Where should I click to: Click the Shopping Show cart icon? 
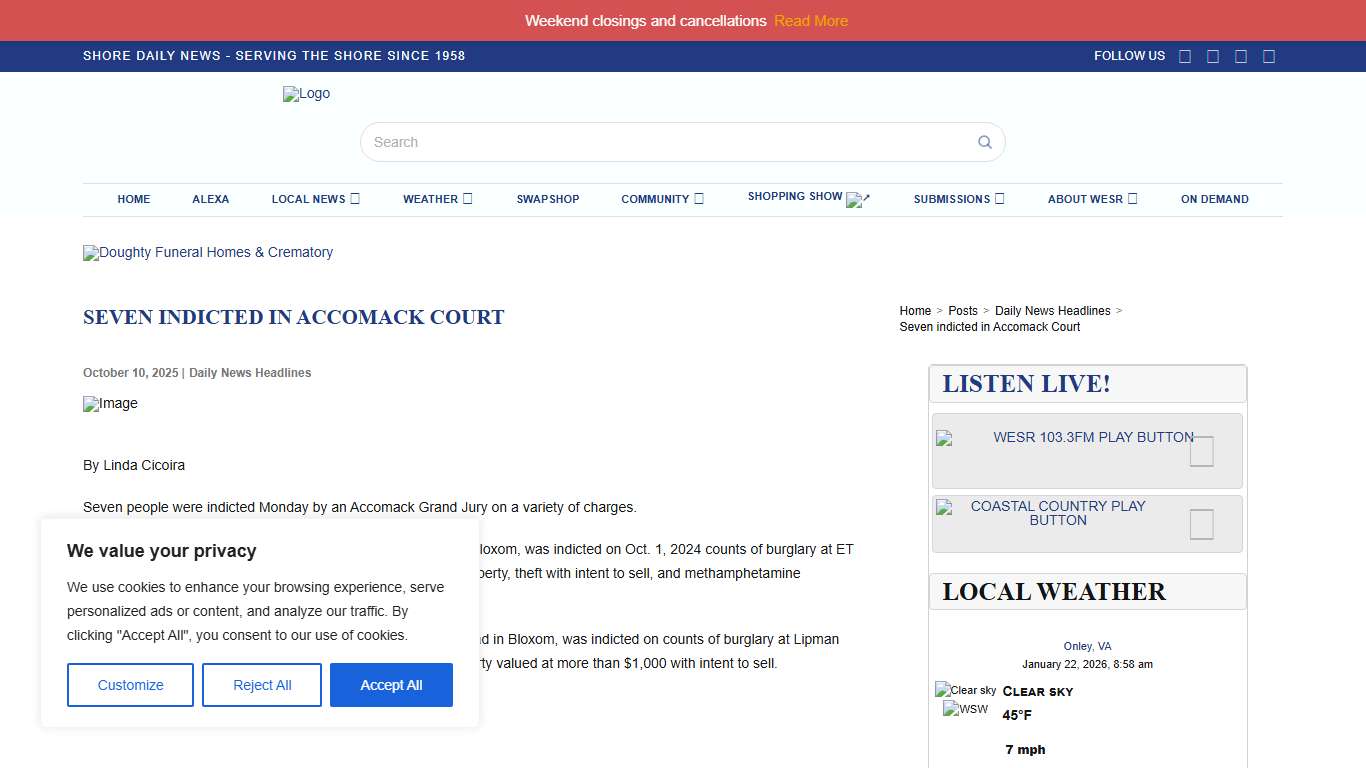point(858,200)
